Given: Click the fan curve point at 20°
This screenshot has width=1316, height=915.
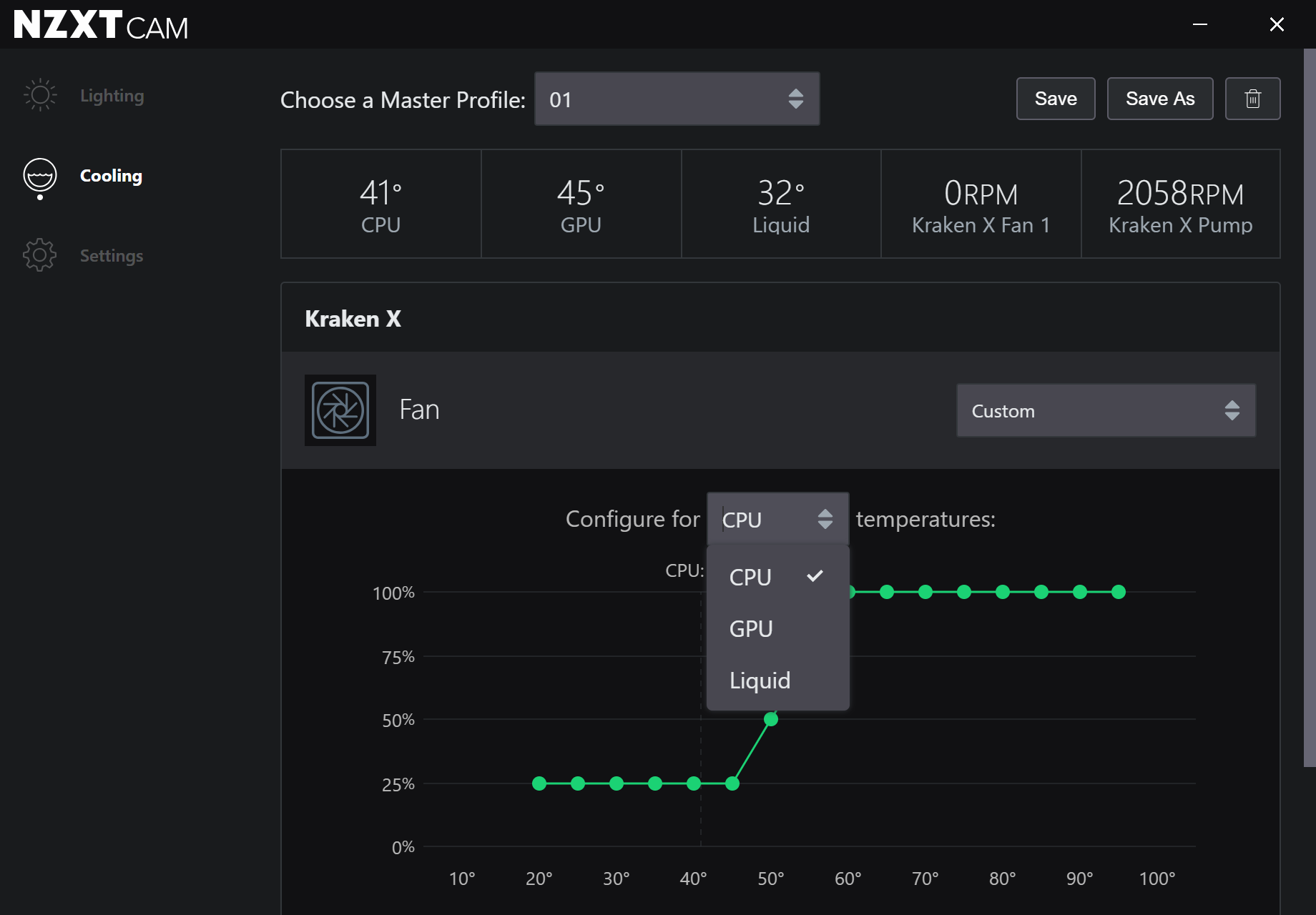Looking at the screenshot, I should 539,783.
